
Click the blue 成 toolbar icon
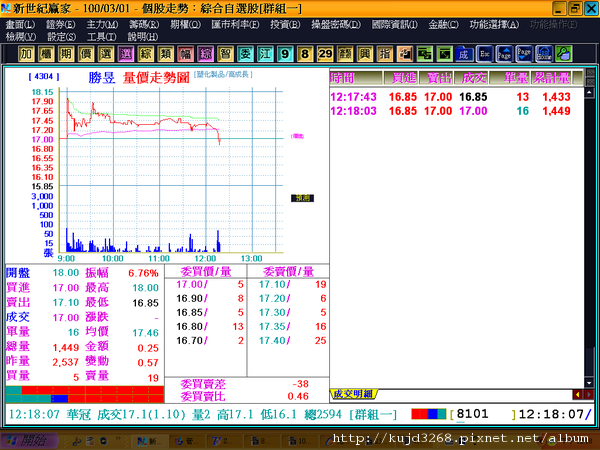pyautogui.click(x=464, y=54)
